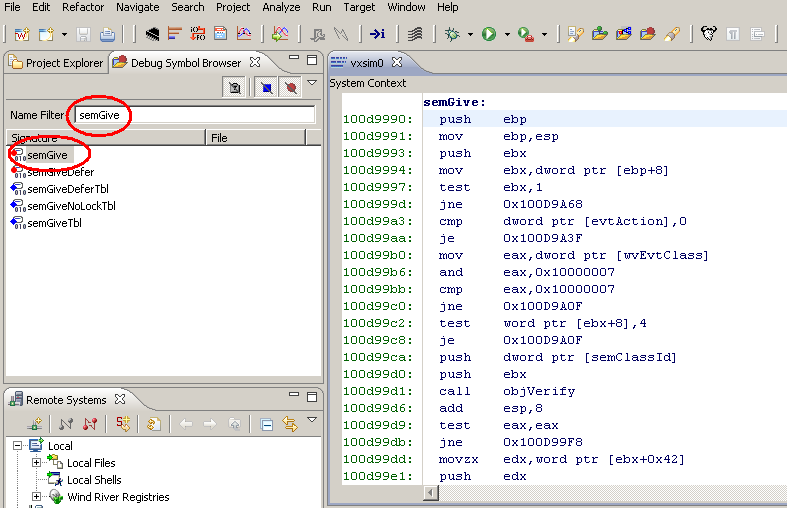The height and width of the screenshot is (508, 787).
Task: Click the IO/FO toolbar icon
Action: coord(197,34)
